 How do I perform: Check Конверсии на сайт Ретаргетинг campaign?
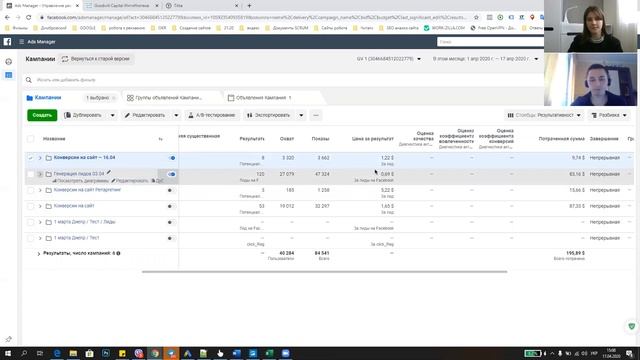click(31, 190)
